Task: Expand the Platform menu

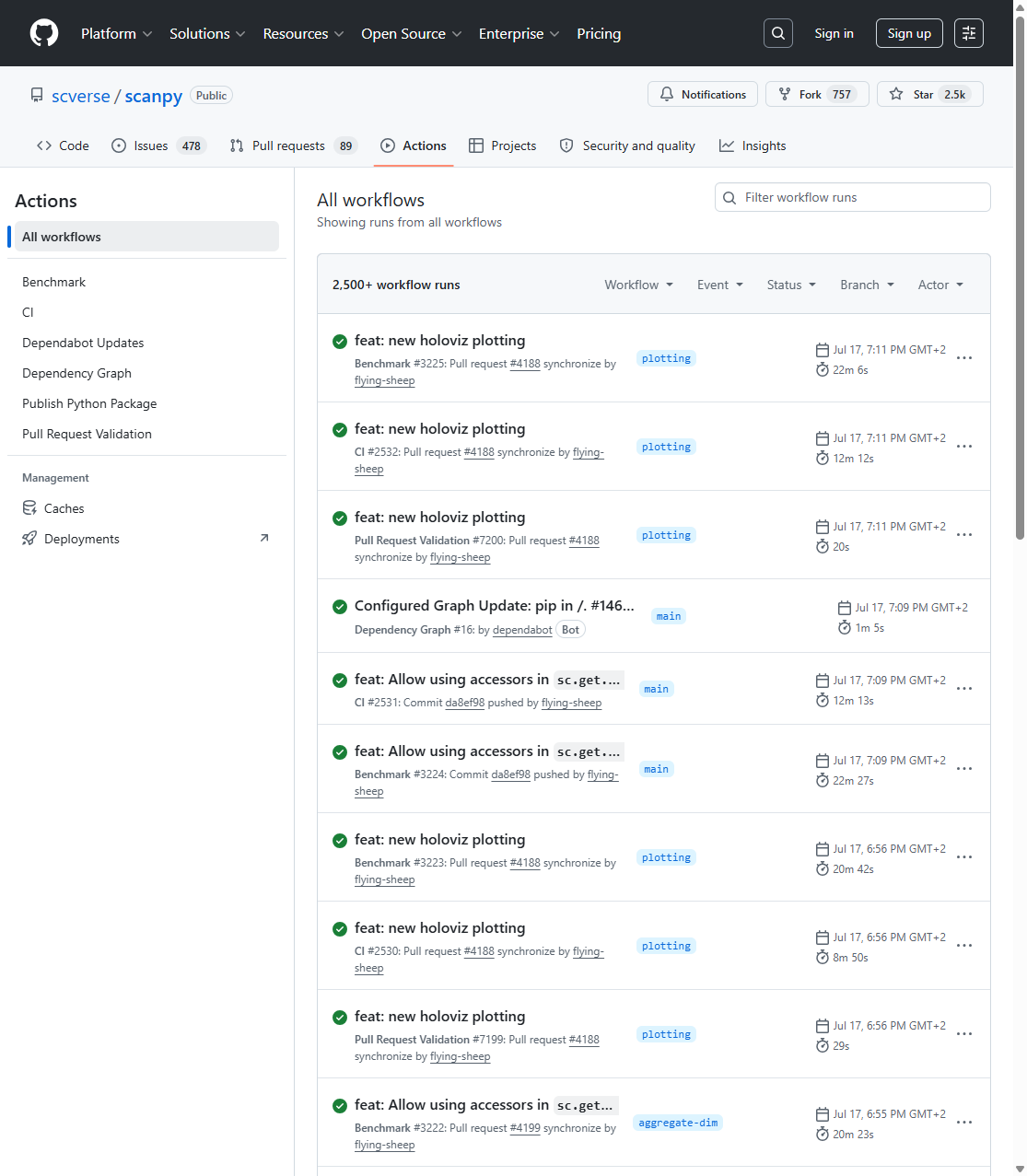Action: pyautogui.click(x=117, y=33)
